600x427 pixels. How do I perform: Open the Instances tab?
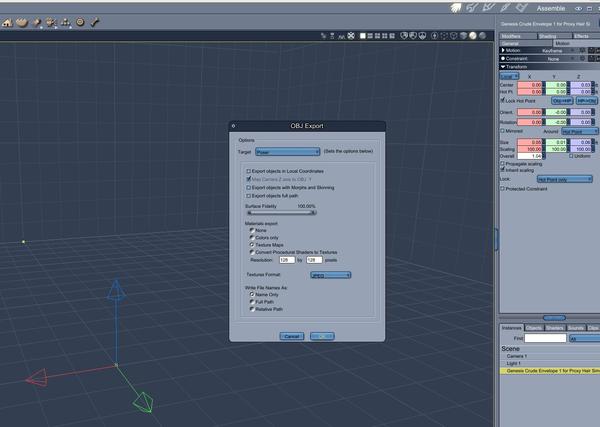512,328
